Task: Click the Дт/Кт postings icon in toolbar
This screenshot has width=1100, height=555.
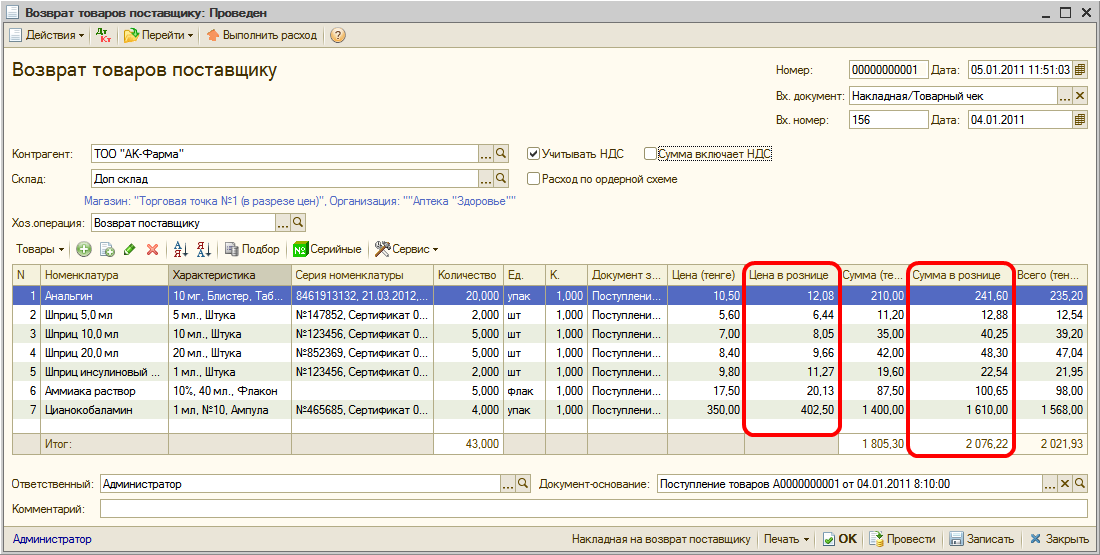Action: click(104, 35)
